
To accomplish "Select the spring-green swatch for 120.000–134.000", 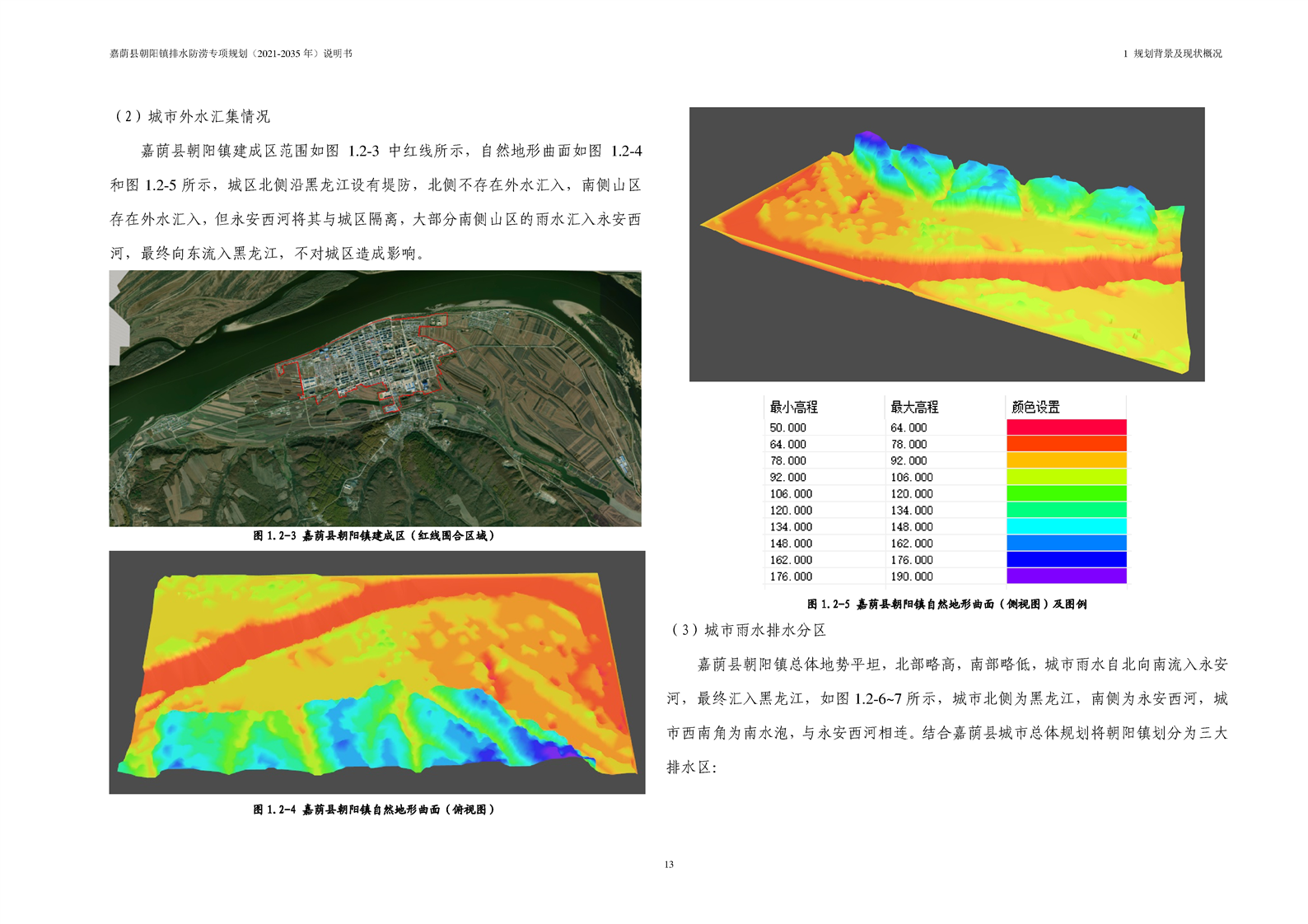I will 1066,510.
